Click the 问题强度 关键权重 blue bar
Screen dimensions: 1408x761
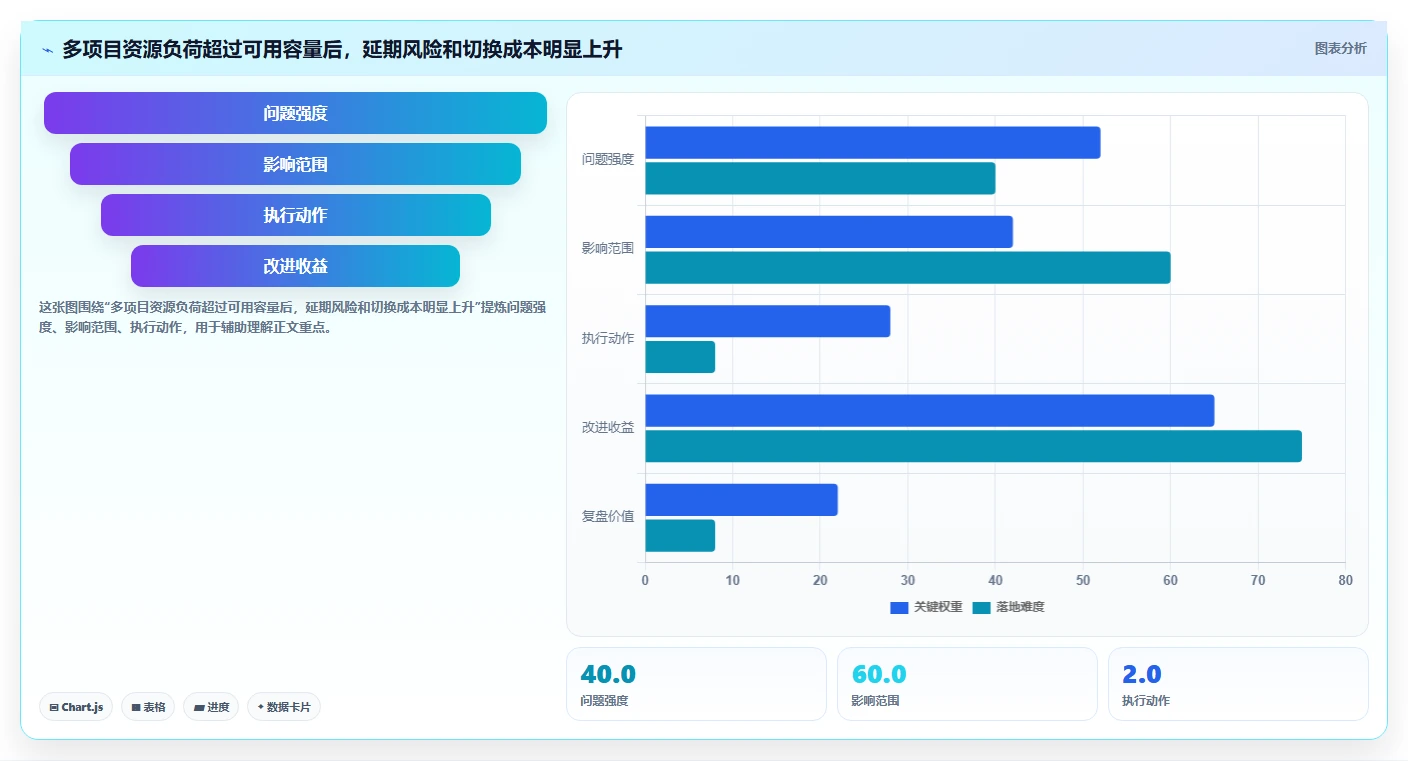(872, 142)
